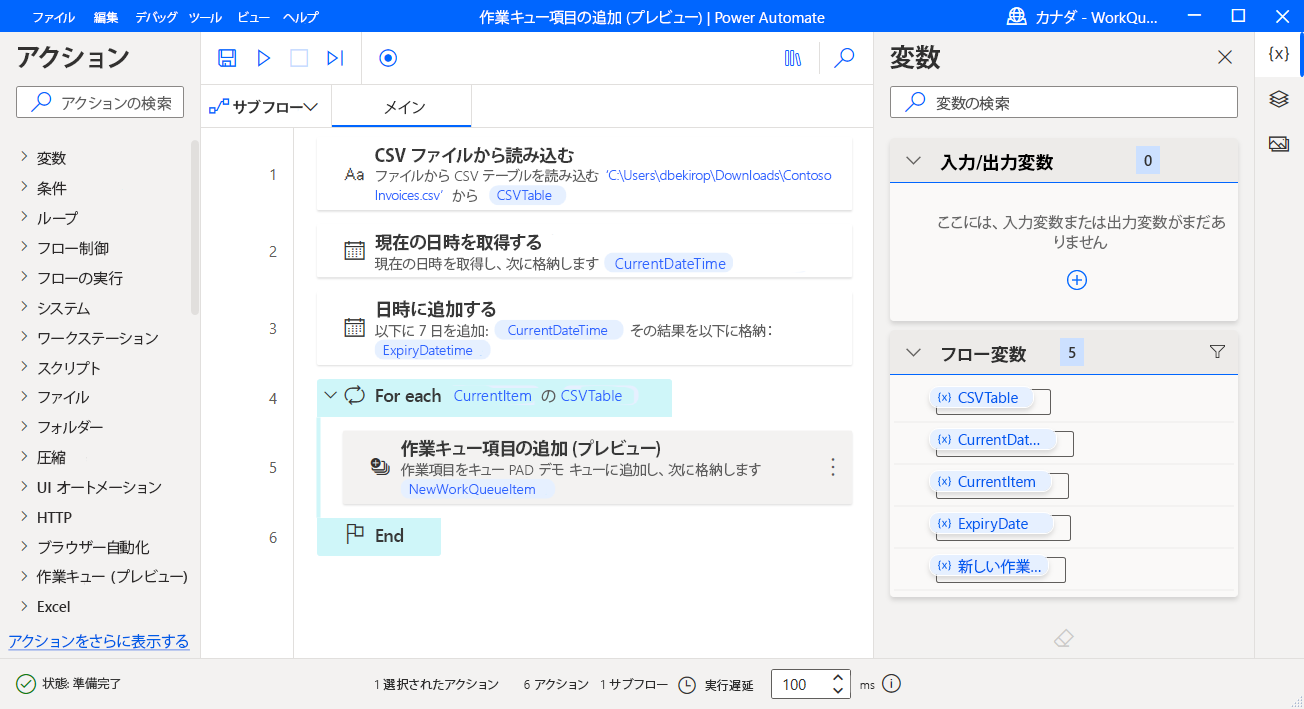Toggle the {x} variables pane icon

coord(1278,54)
